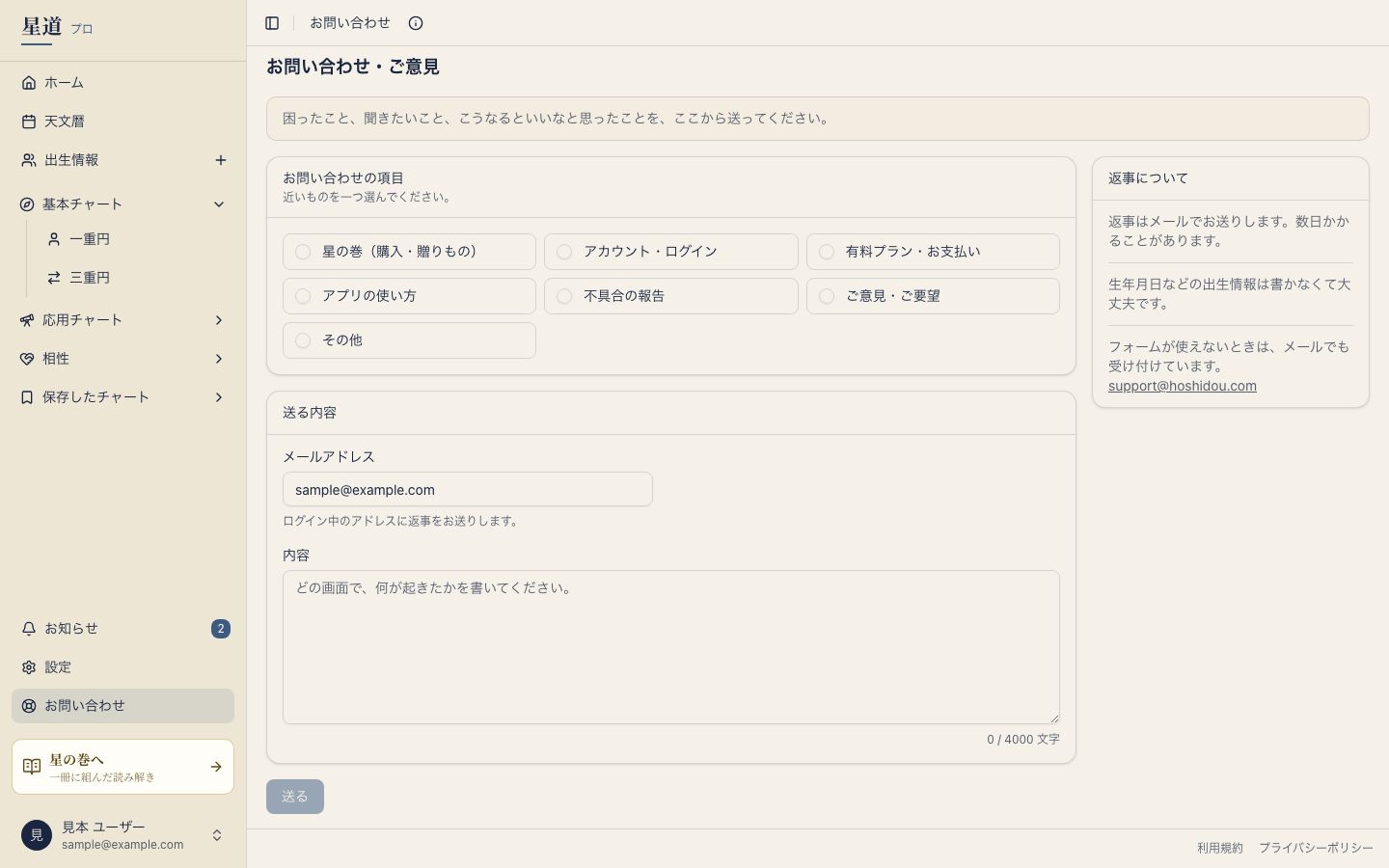Viewport: 1389px width, 868px height.
Task: Toggle the sidebar panel icon
Action: click(x=272, y=23)
